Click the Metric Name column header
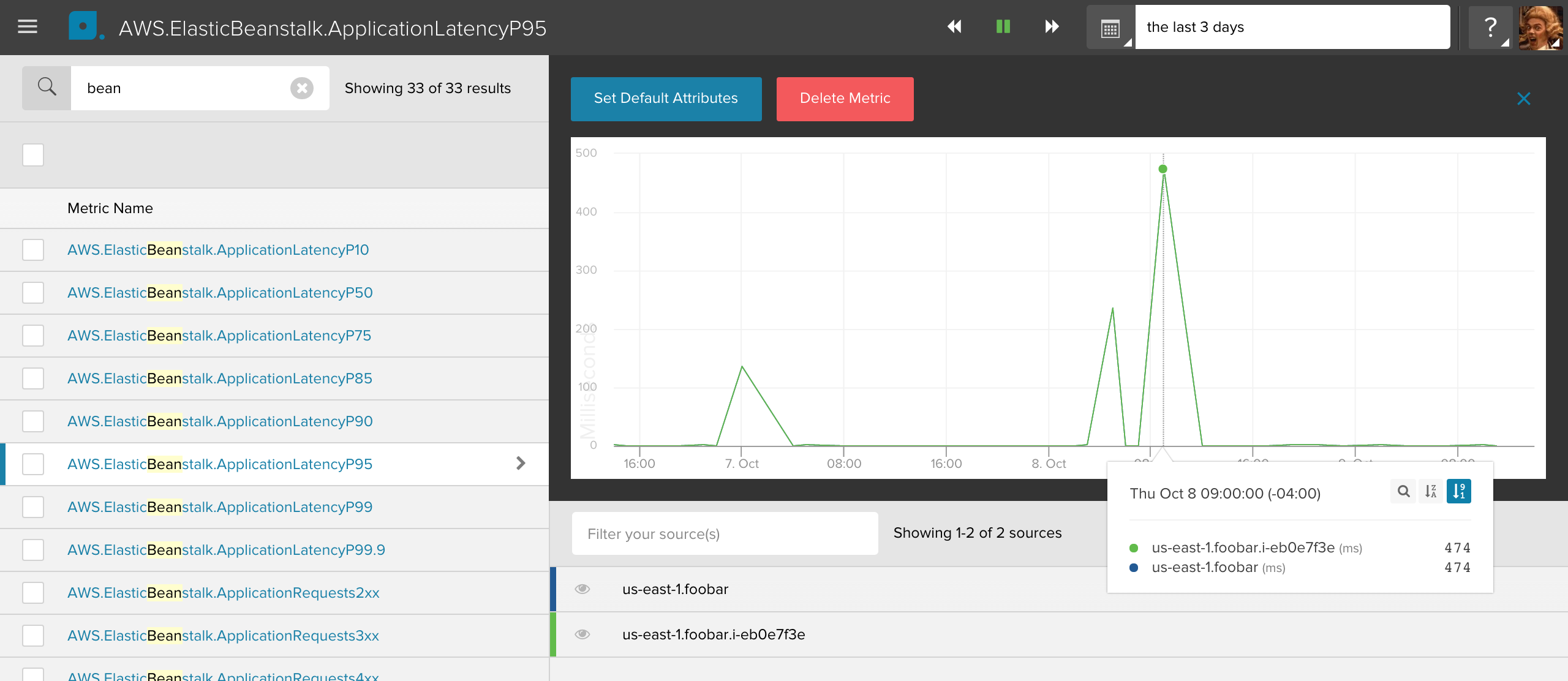 tap(110, 208)
